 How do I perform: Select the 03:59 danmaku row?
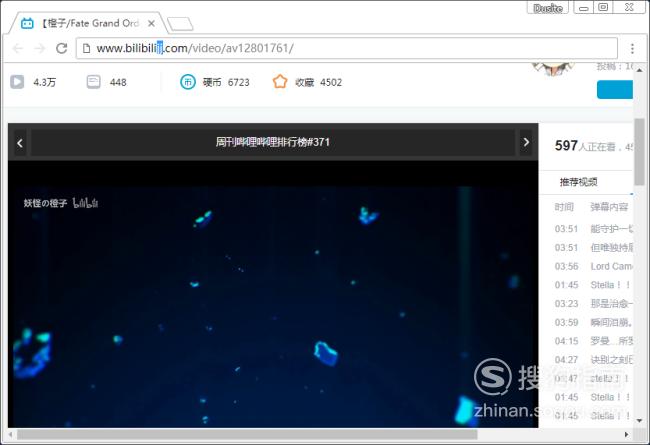pos(594,322)
